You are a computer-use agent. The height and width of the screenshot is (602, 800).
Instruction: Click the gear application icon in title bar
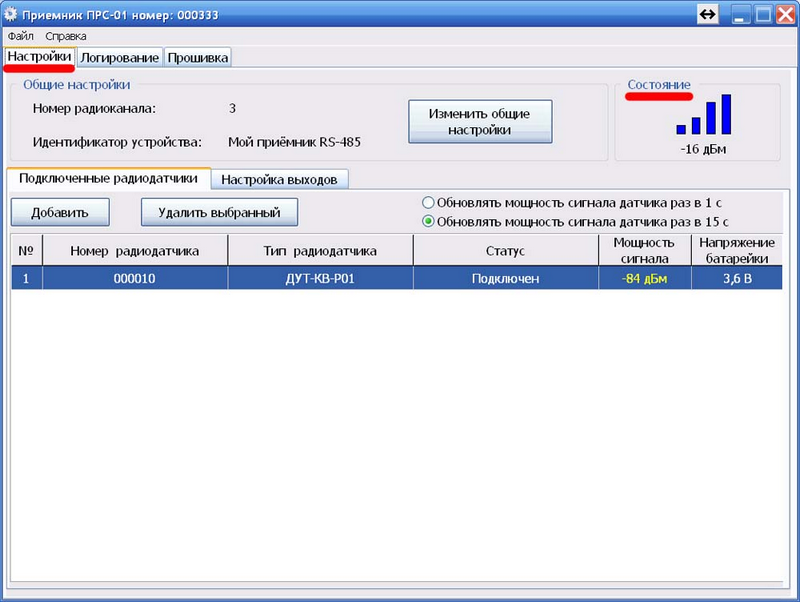pyautogui.click(x=10, y=14)
